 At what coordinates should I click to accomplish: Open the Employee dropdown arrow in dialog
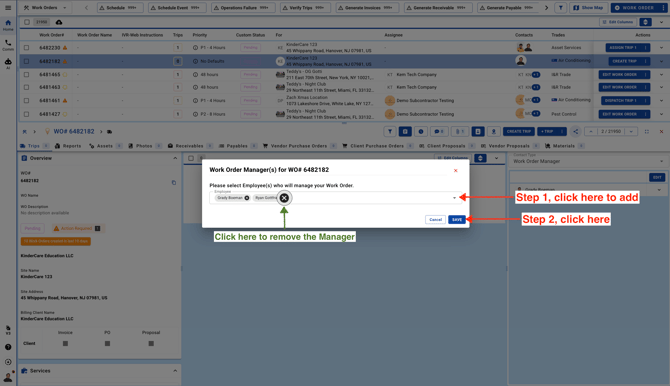click(x=454, y=198)
